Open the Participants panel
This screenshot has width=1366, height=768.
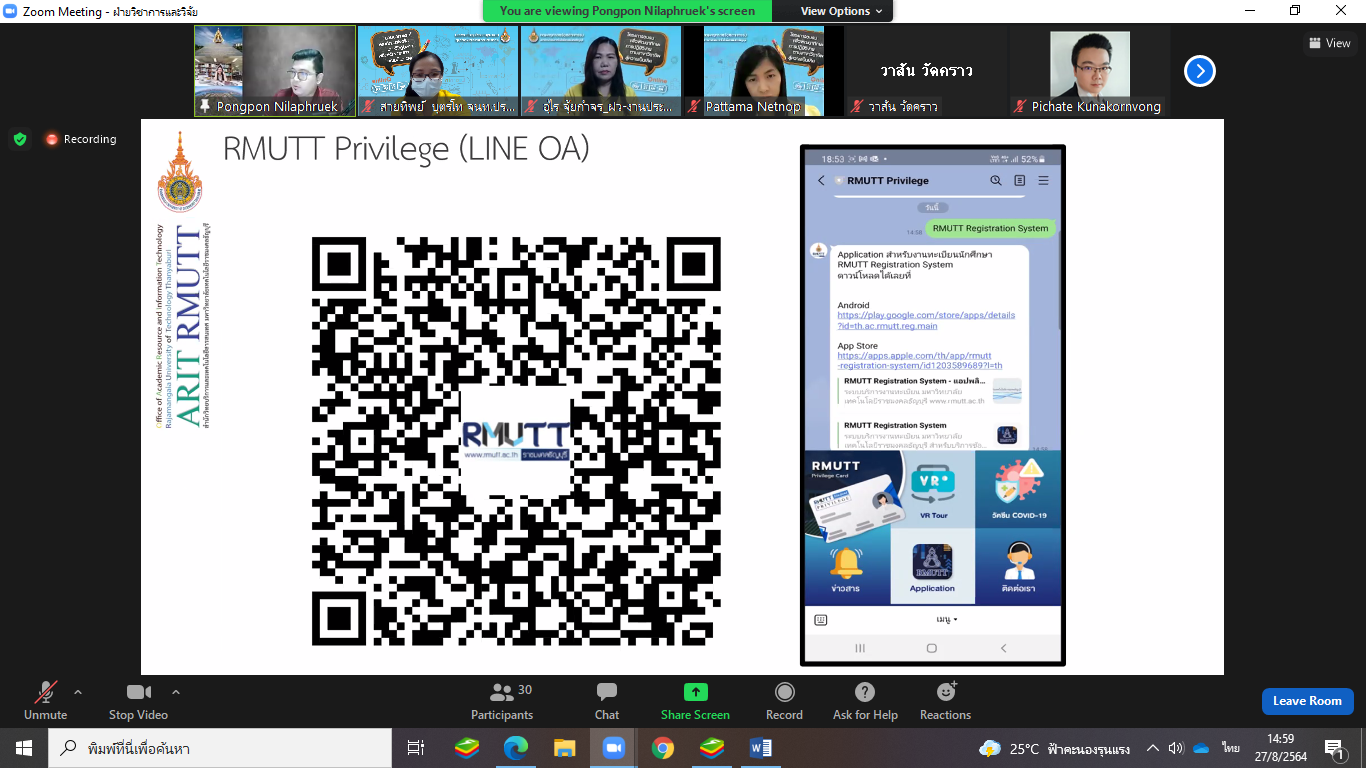pyautogui.click(x=502, y=700)
